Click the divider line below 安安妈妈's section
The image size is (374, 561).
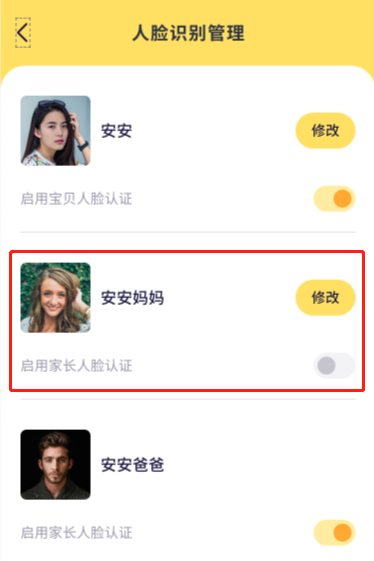click(188, 399)
